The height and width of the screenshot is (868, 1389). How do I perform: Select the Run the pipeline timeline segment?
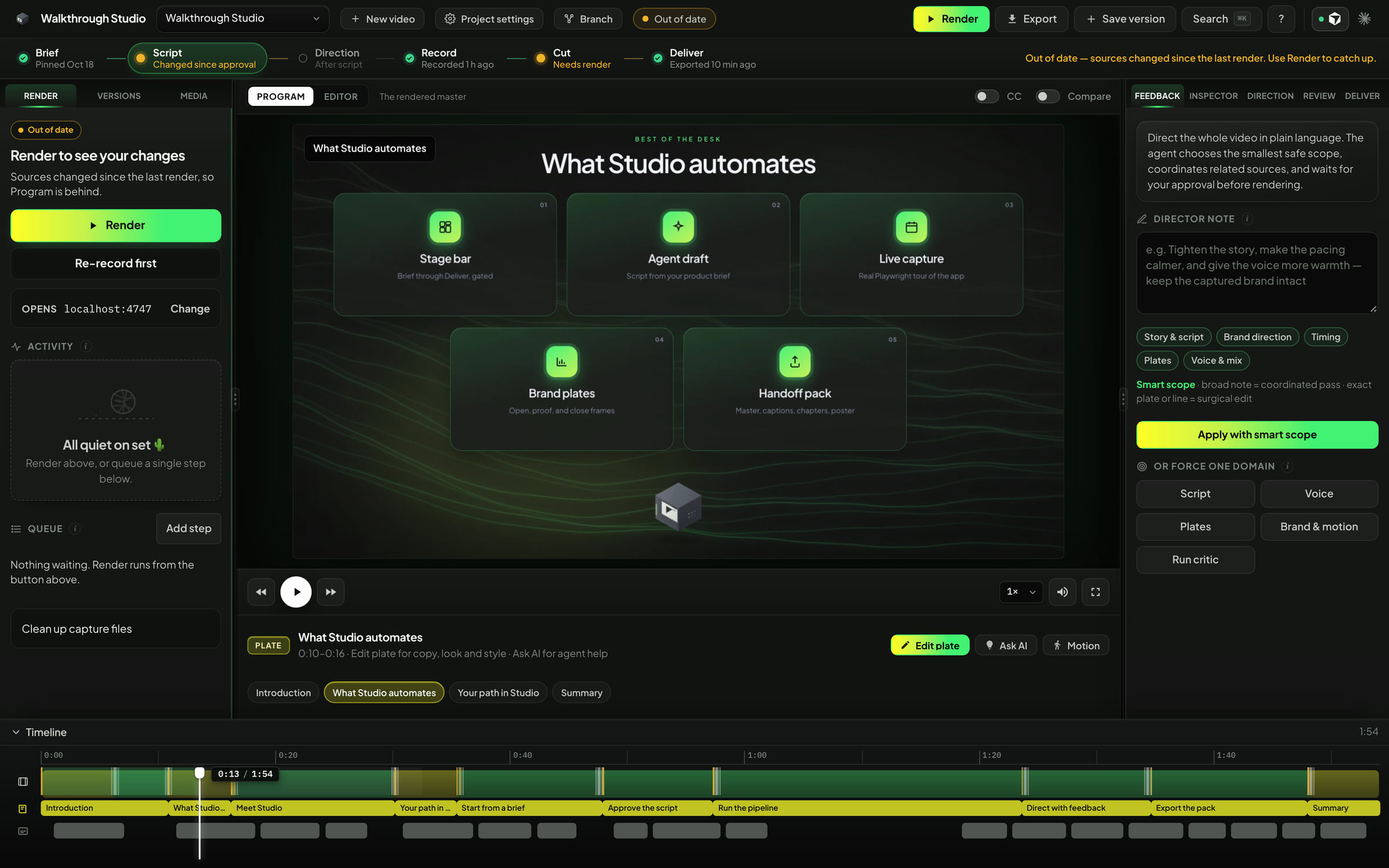pos(866,808)
